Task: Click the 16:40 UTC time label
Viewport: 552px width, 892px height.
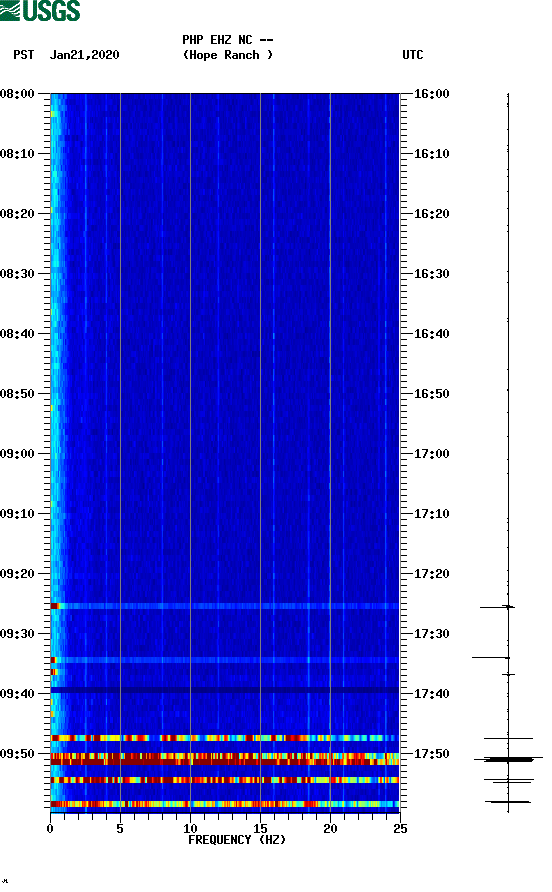Action: click(x=431, y=334)
